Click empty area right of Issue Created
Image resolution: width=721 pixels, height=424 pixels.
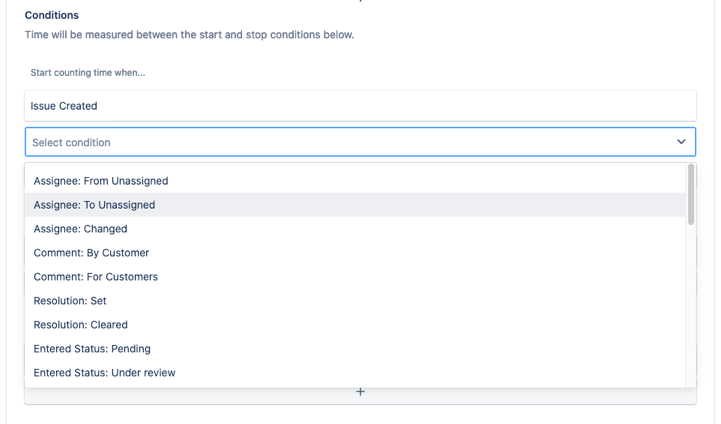point(400,106)
